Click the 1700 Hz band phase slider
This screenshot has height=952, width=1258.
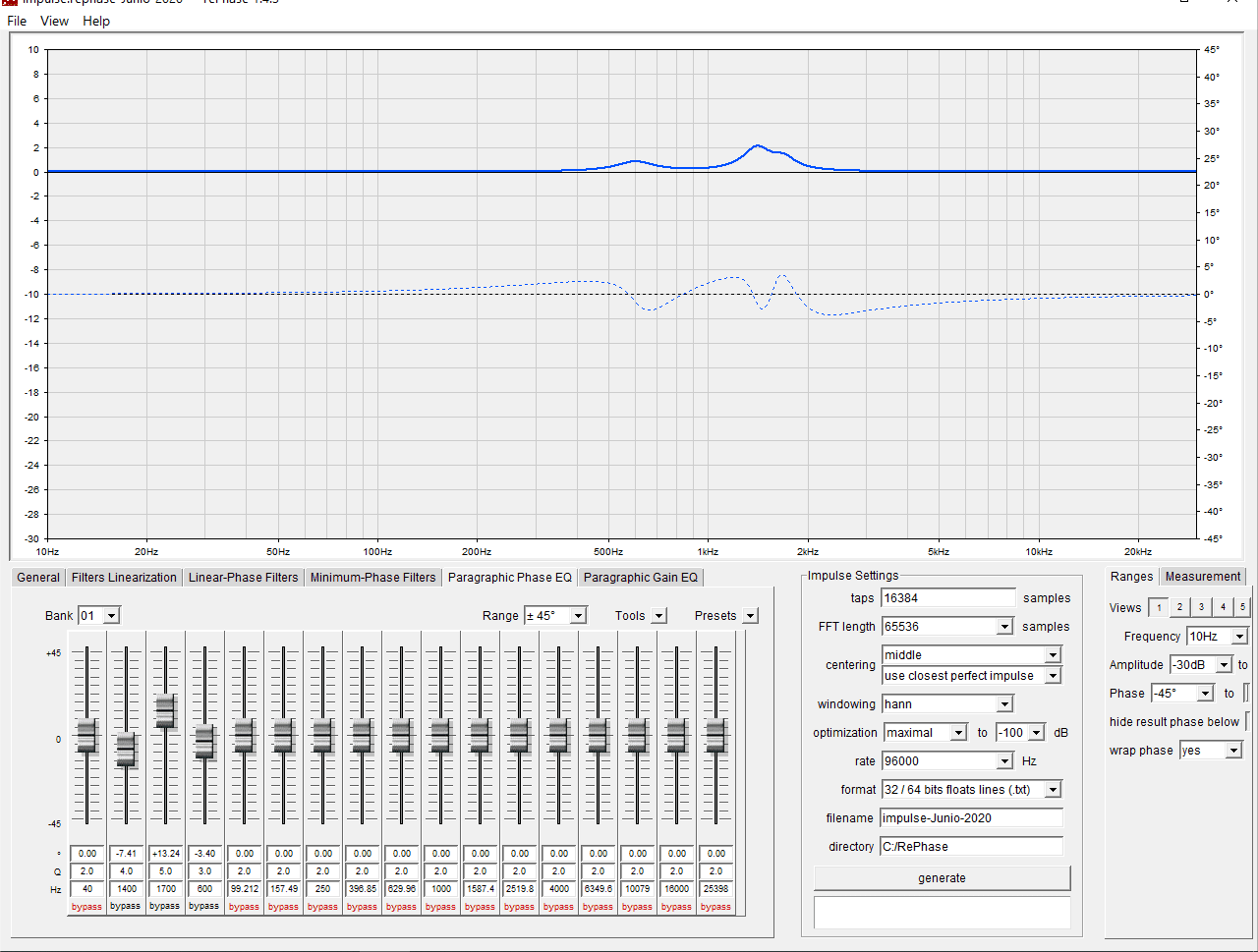pos(165,711)
